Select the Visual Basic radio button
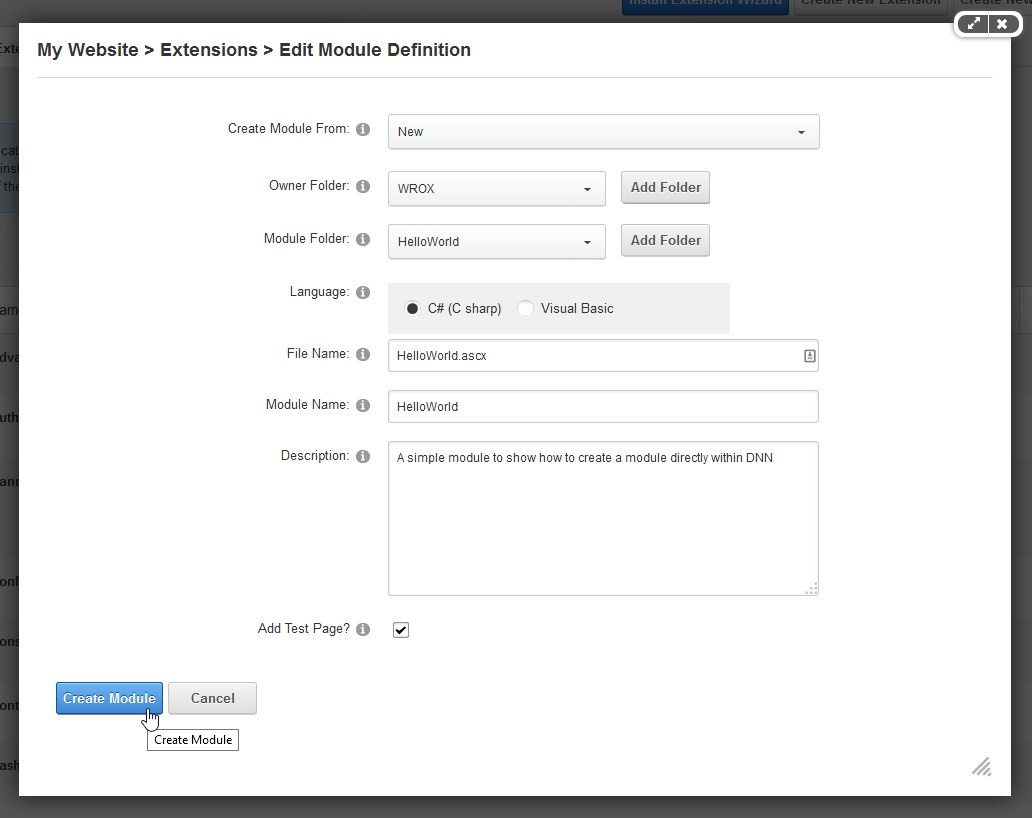 (x=525, y=309)
